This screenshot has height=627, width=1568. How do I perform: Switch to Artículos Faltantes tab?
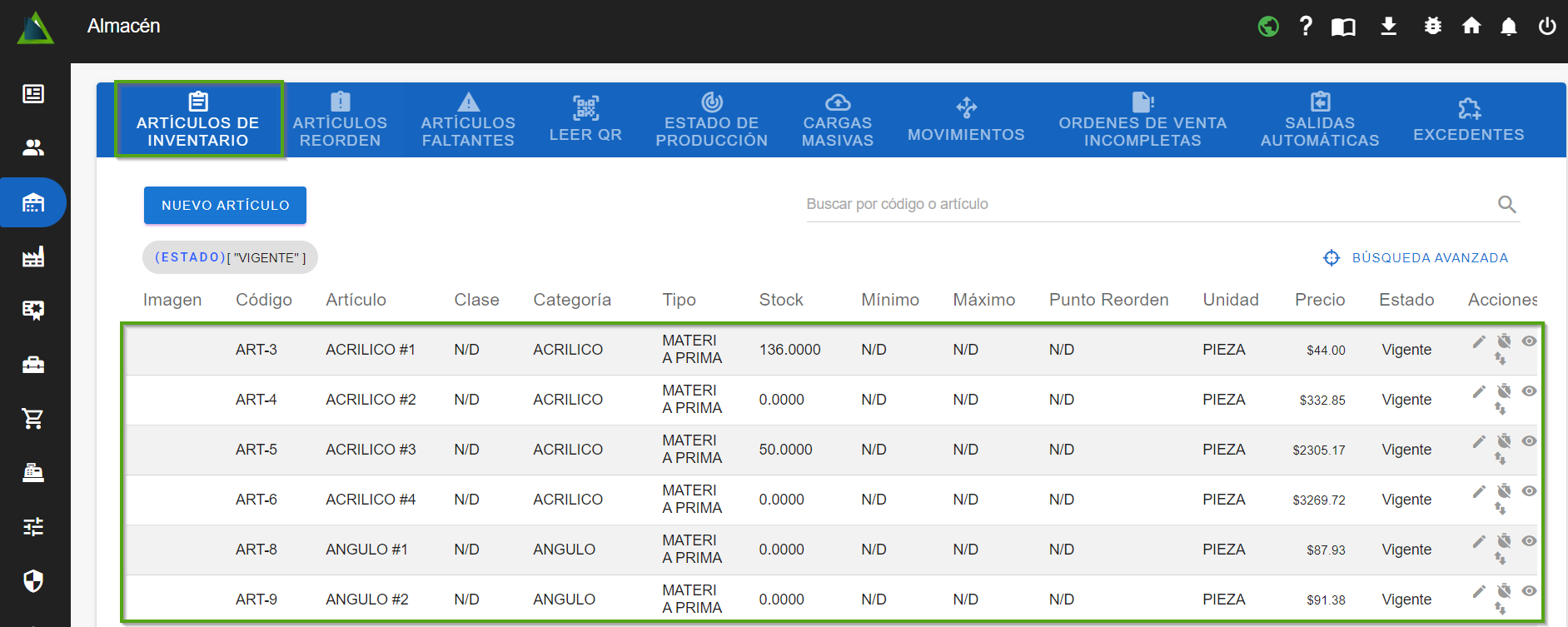click(x=468, y=120)
